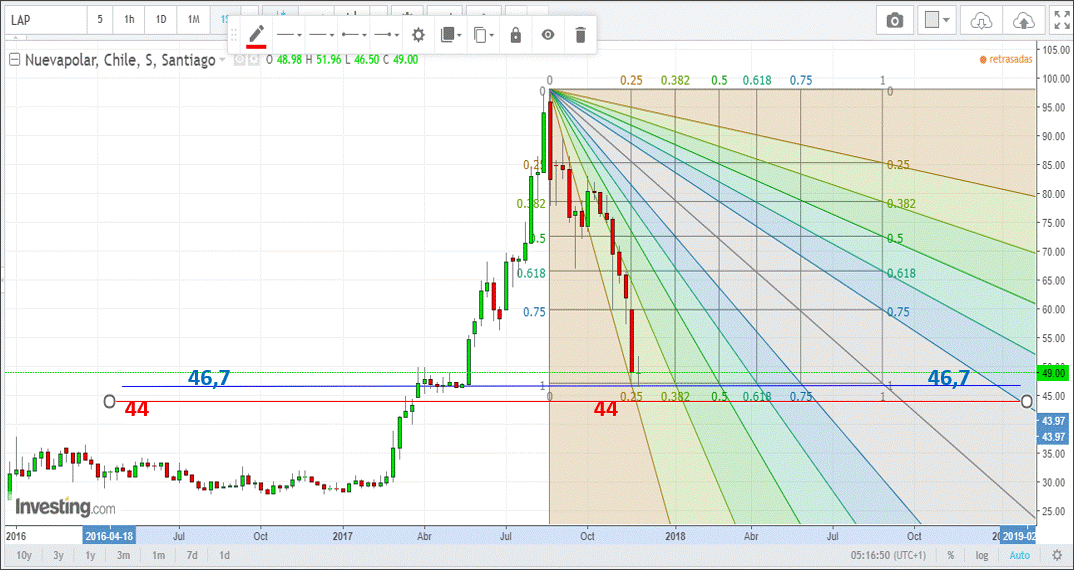Click the blue 46,7 horizontal line label at left

210,377
